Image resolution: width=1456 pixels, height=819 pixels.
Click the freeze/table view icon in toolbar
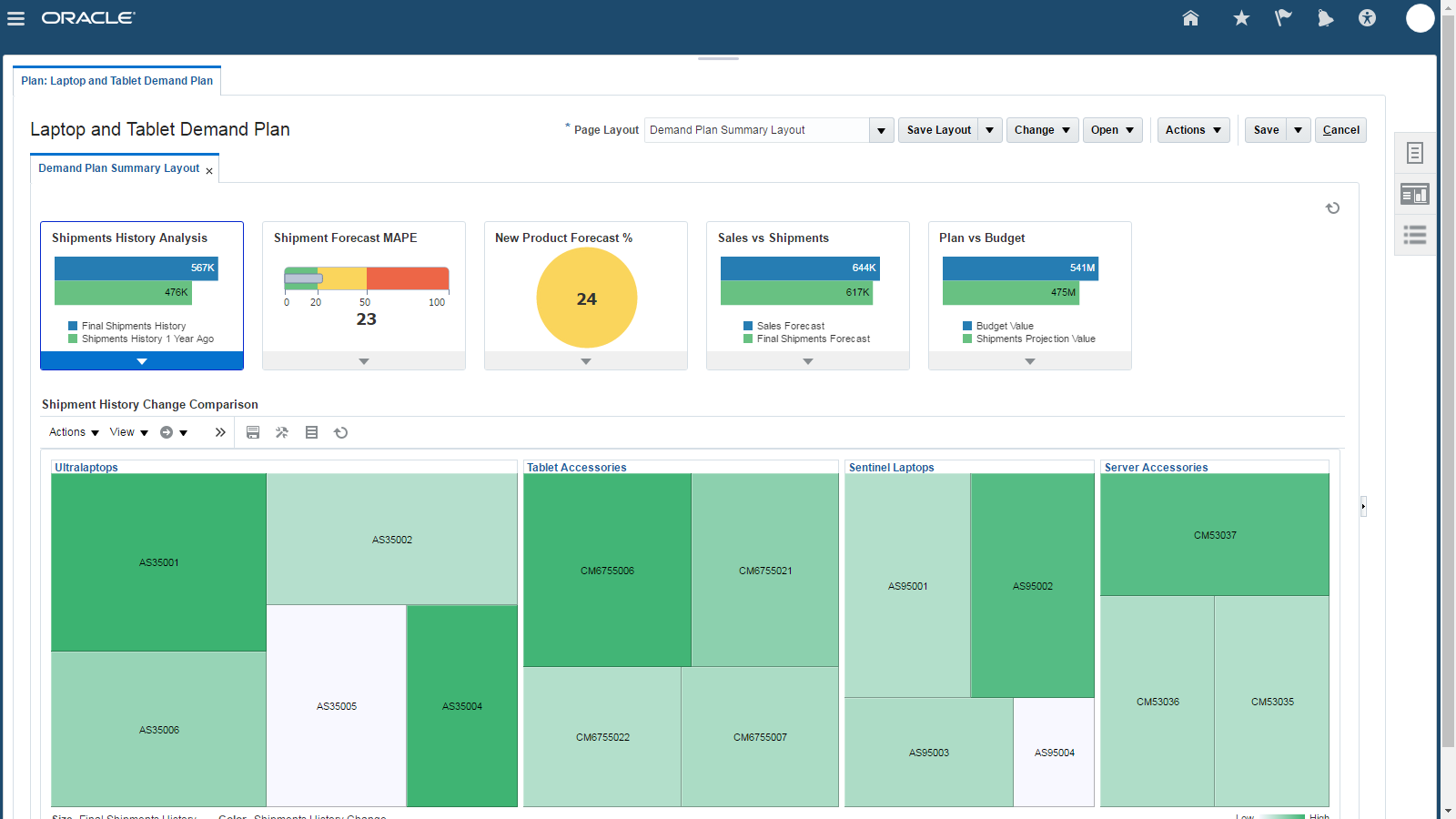tap(311, 432)
